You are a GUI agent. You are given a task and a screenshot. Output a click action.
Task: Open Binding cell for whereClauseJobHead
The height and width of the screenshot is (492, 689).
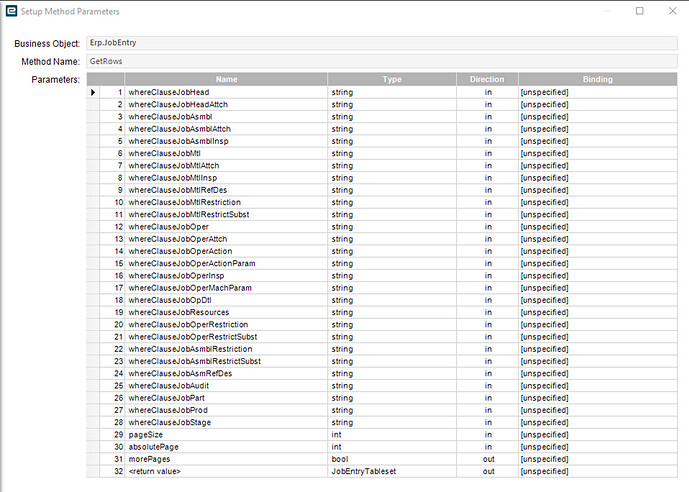[x=598, y=92]
